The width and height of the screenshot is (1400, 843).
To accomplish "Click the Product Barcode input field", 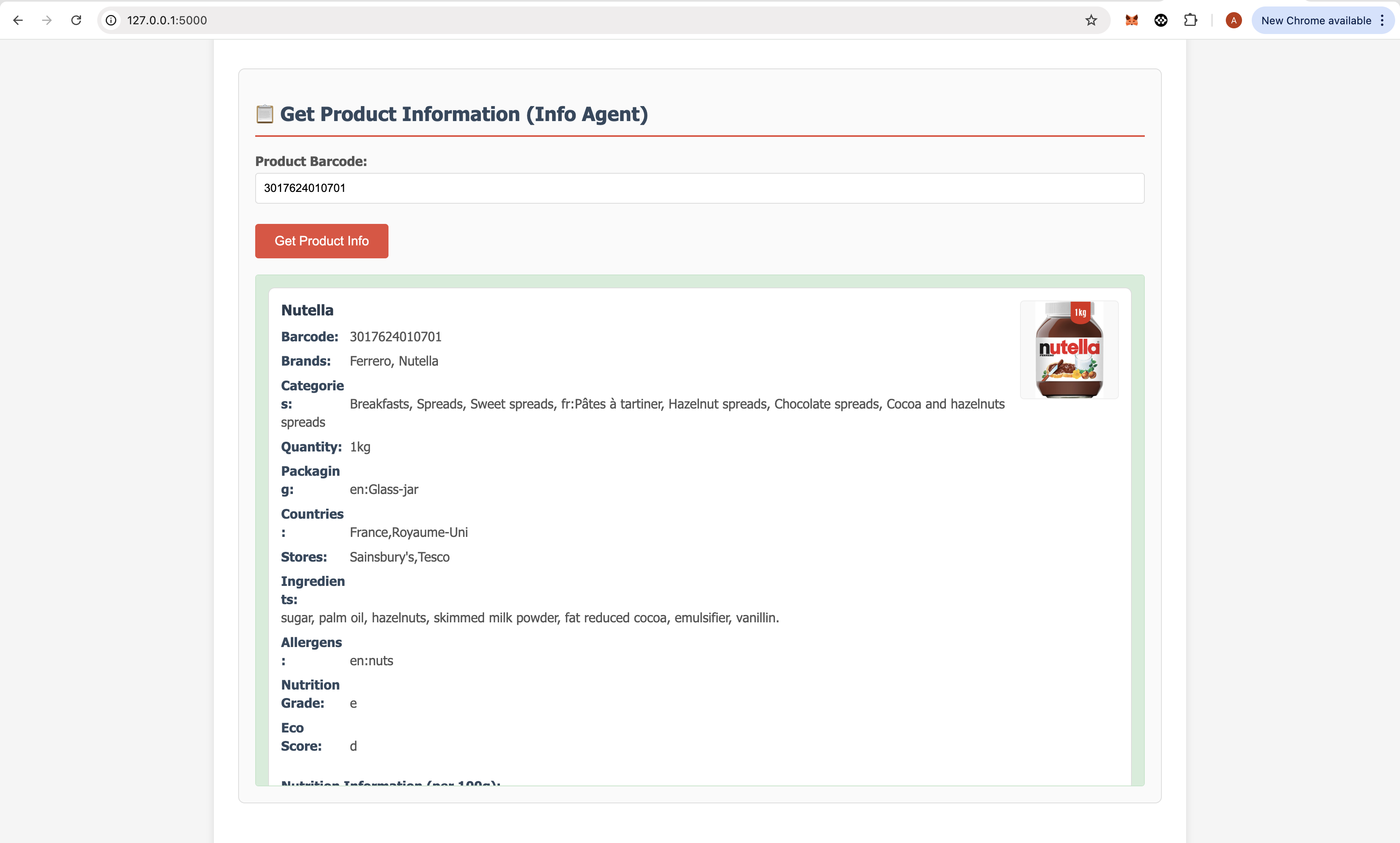I will [700, 188].
